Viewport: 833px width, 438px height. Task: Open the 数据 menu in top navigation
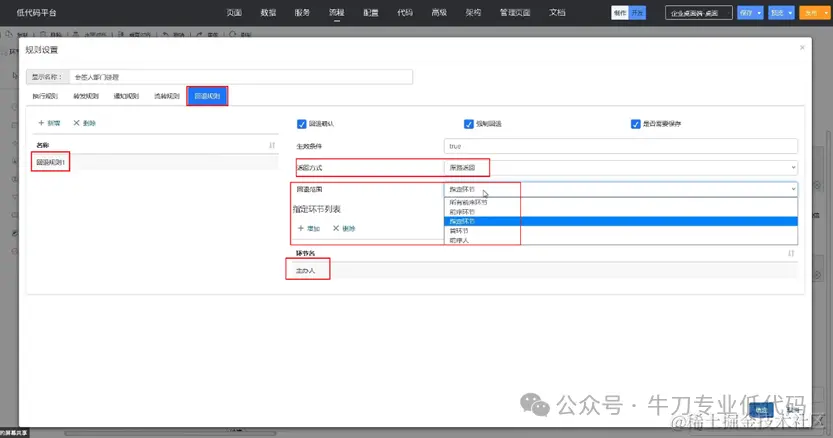point(268,13)
